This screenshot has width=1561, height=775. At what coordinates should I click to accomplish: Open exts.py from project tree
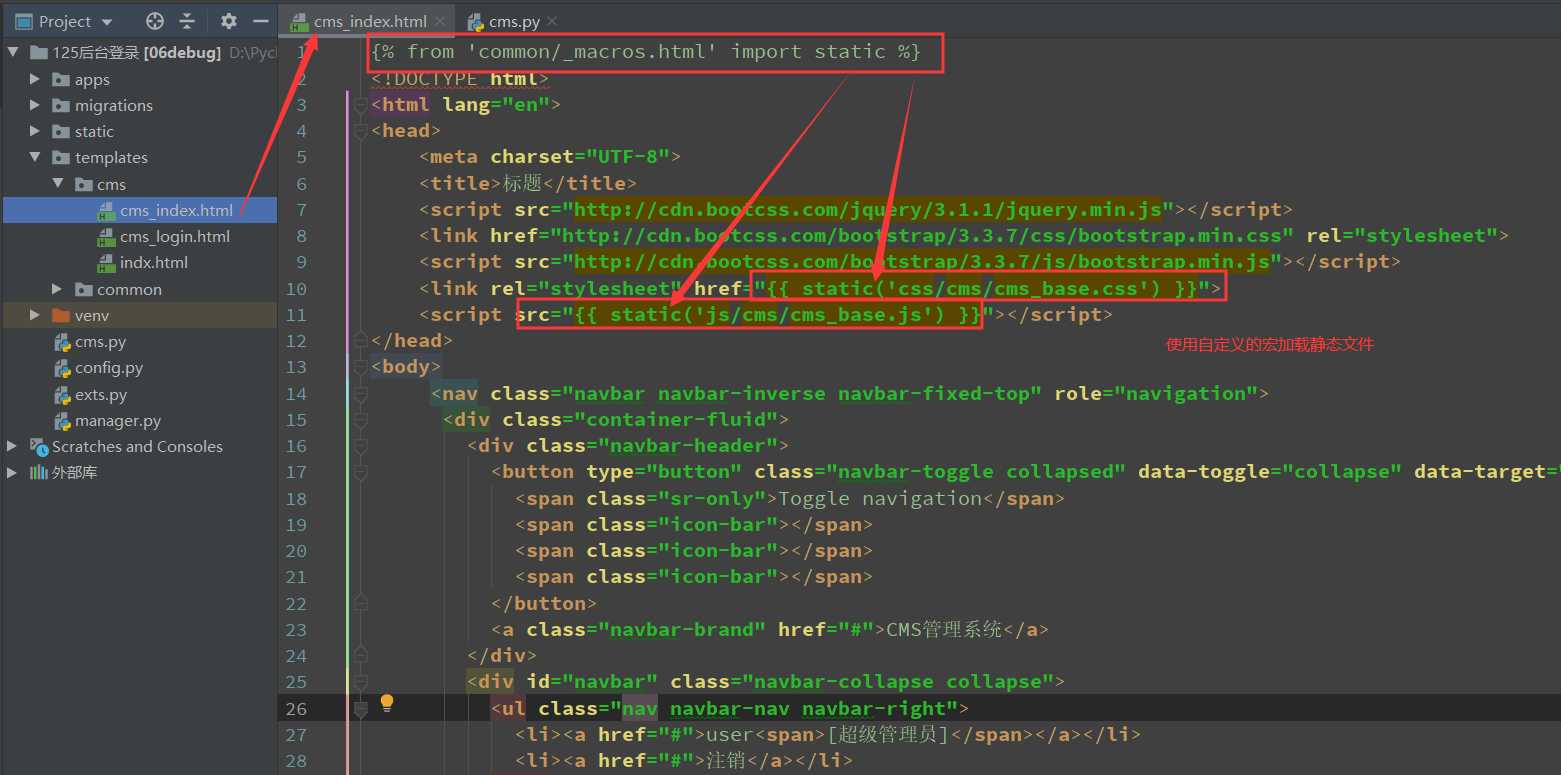click(x=101, y=394)
